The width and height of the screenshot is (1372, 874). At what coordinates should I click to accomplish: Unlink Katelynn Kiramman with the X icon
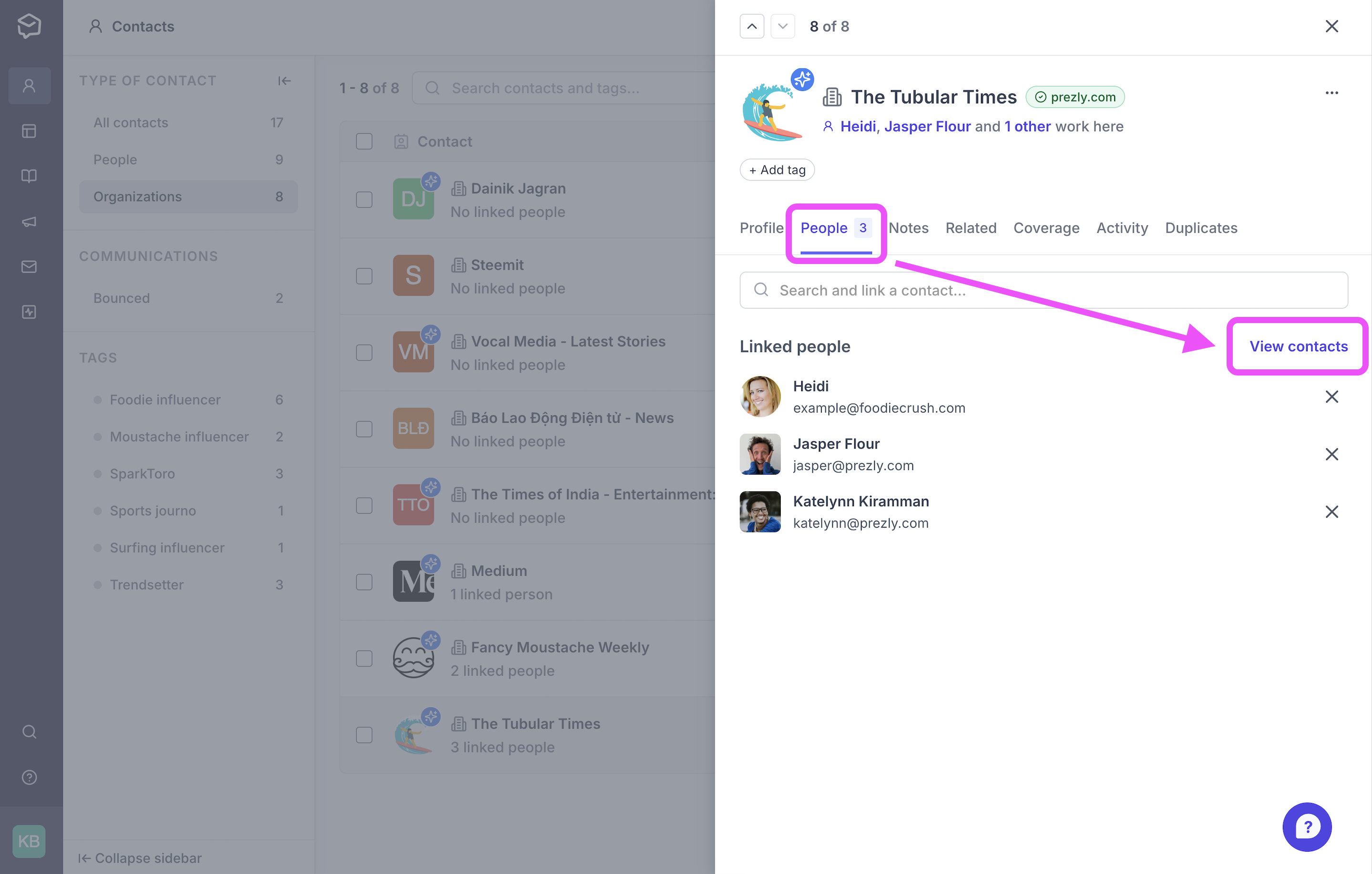[1331, 512]
